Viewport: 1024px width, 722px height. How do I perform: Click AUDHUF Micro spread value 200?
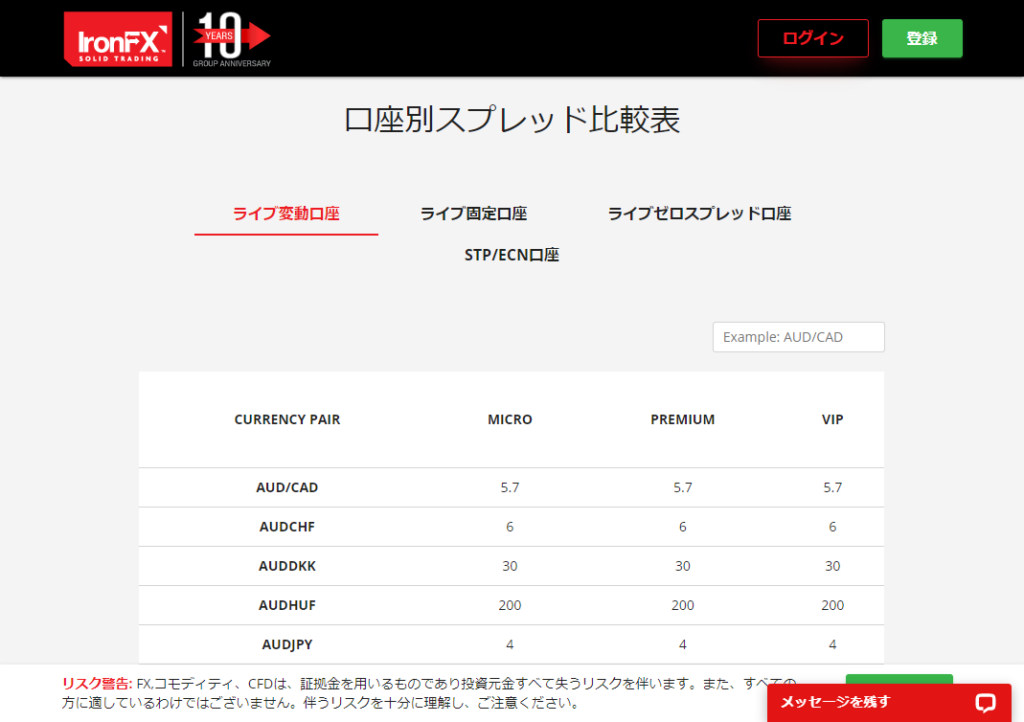[x=509, y=605]
